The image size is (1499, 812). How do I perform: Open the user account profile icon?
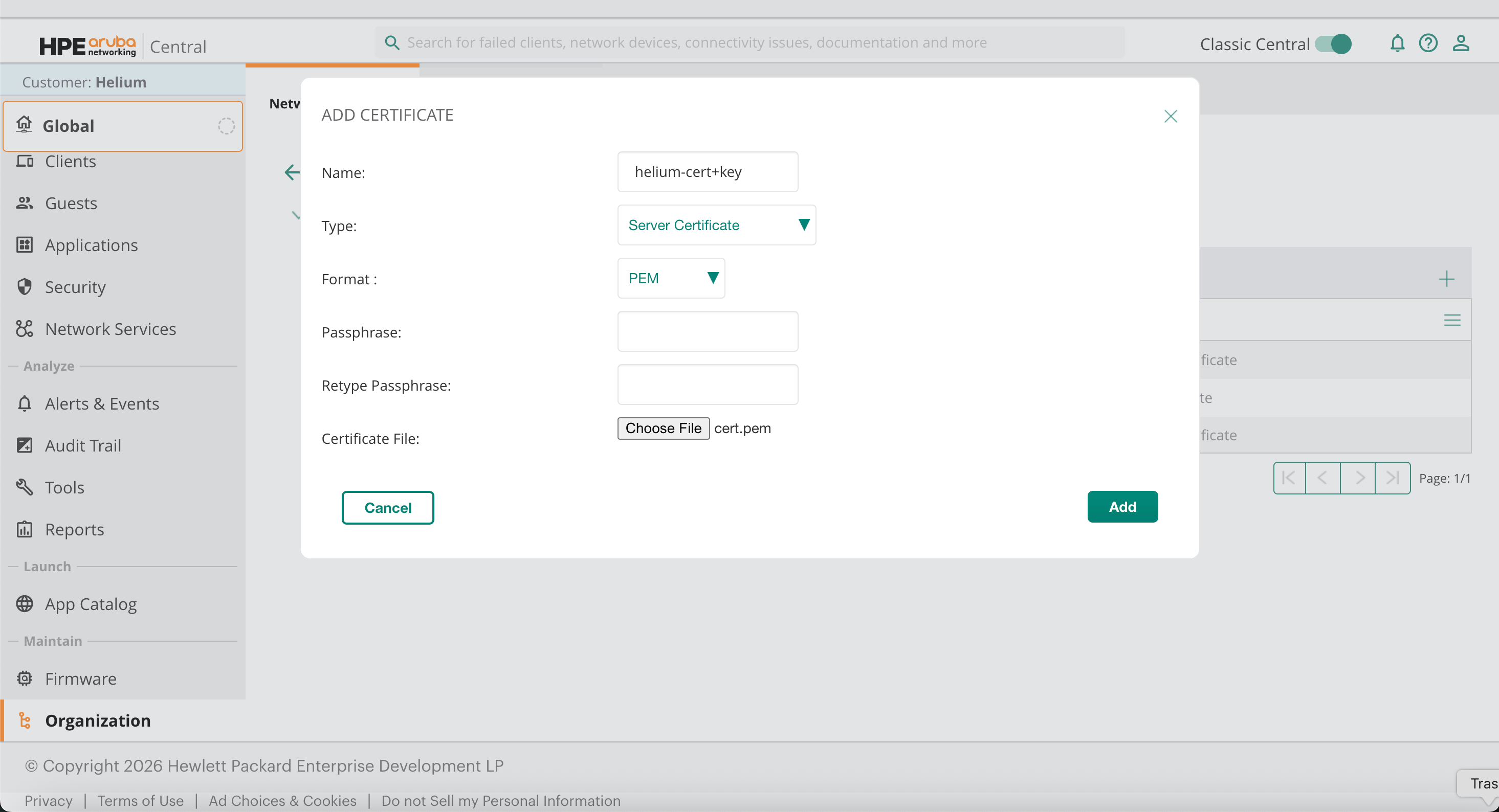pos(1461,43)
